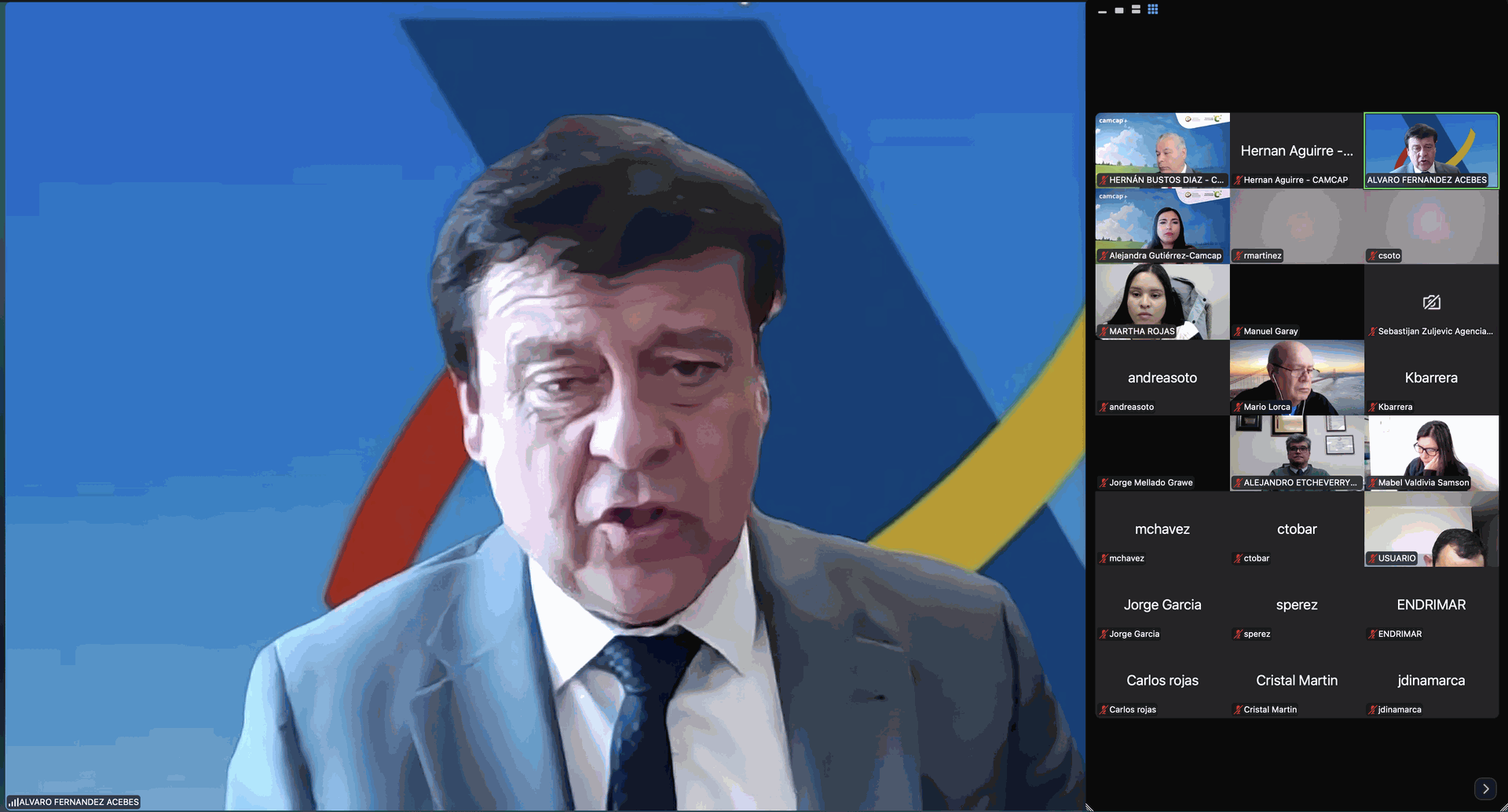Select the blue grid view layout icon
The width and height of the screenshot is (1508, 812).
[1153, 9]
